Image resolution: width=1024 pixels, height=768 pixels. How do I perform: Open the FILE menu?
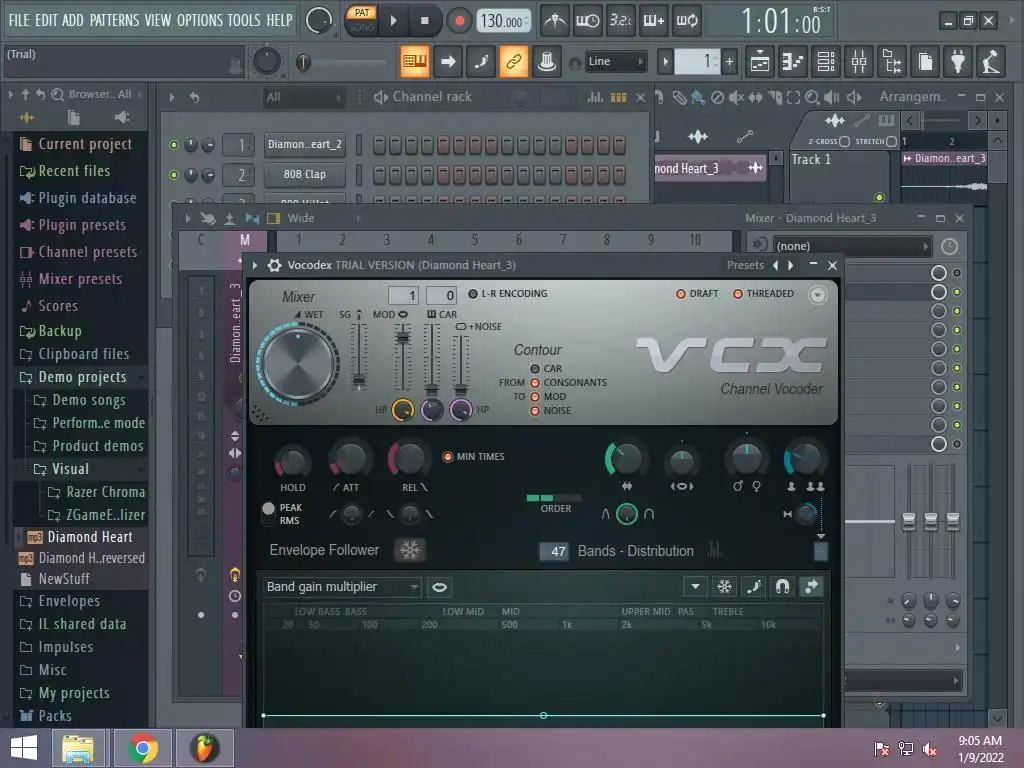click(x=19, y=20)
